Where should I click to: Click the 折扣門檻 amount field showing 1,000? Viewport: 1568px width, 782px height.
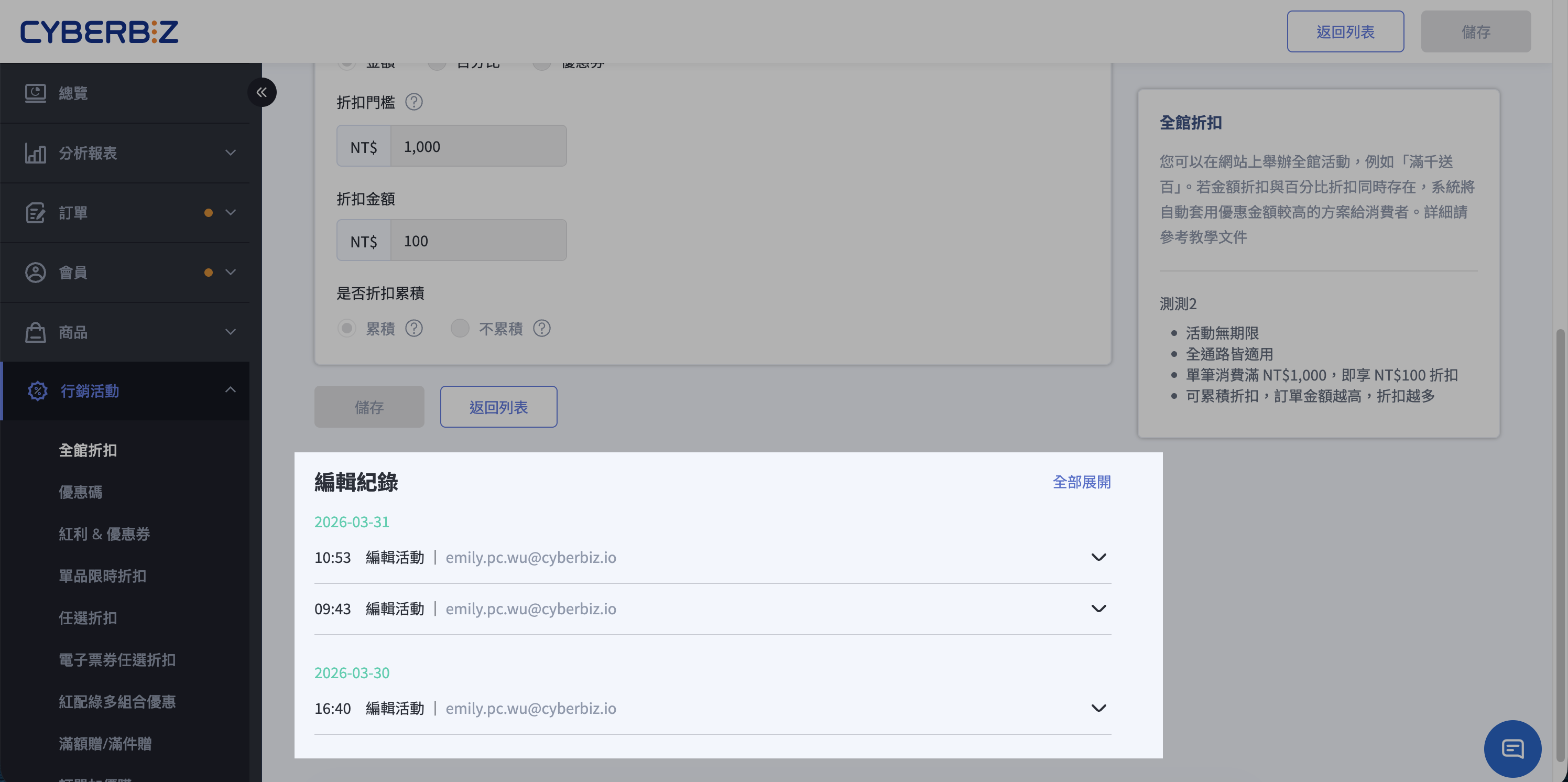tap(478, 146)
